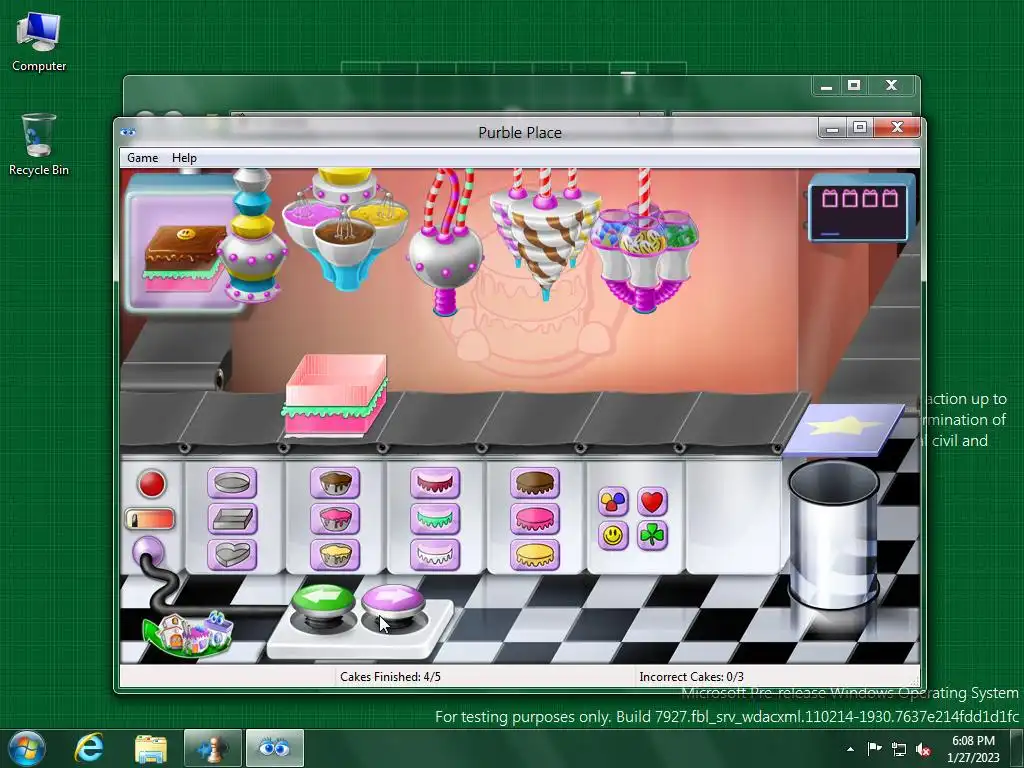Choose the pink strawberry batter bowl button
The image size is (1024, 768).
334,519
